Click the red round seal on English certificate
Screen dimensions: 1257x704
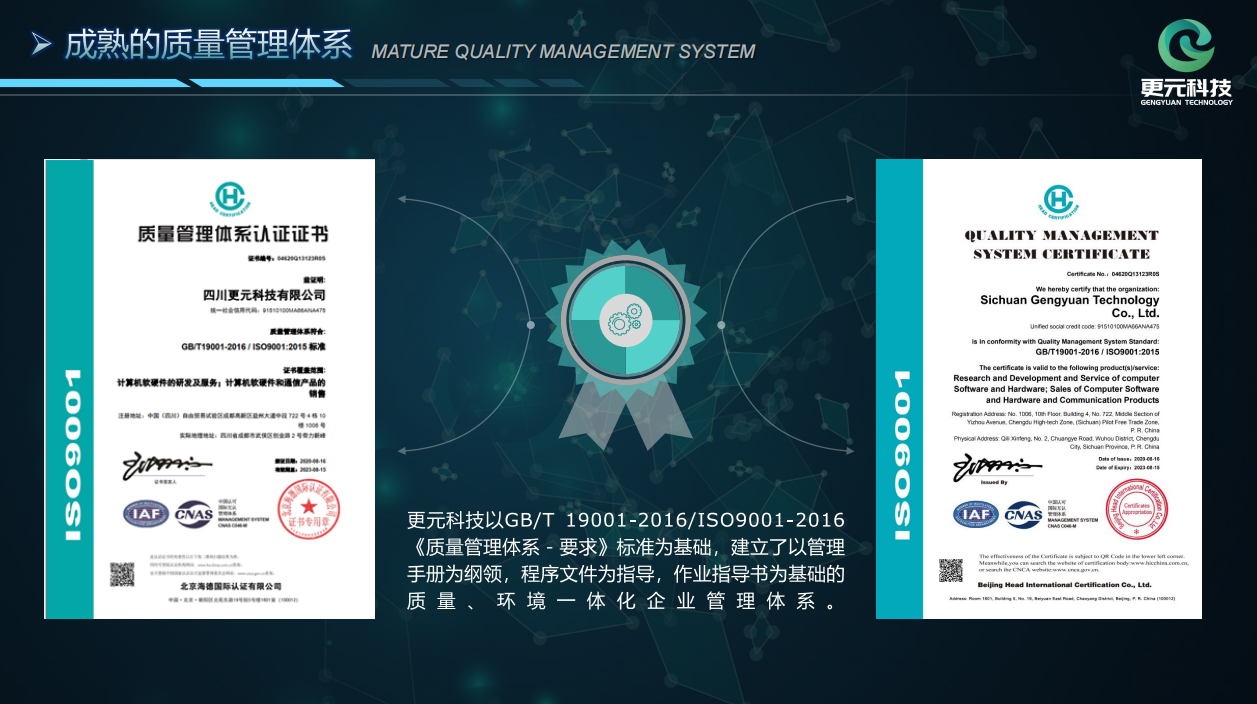(x=1137, y=510)
